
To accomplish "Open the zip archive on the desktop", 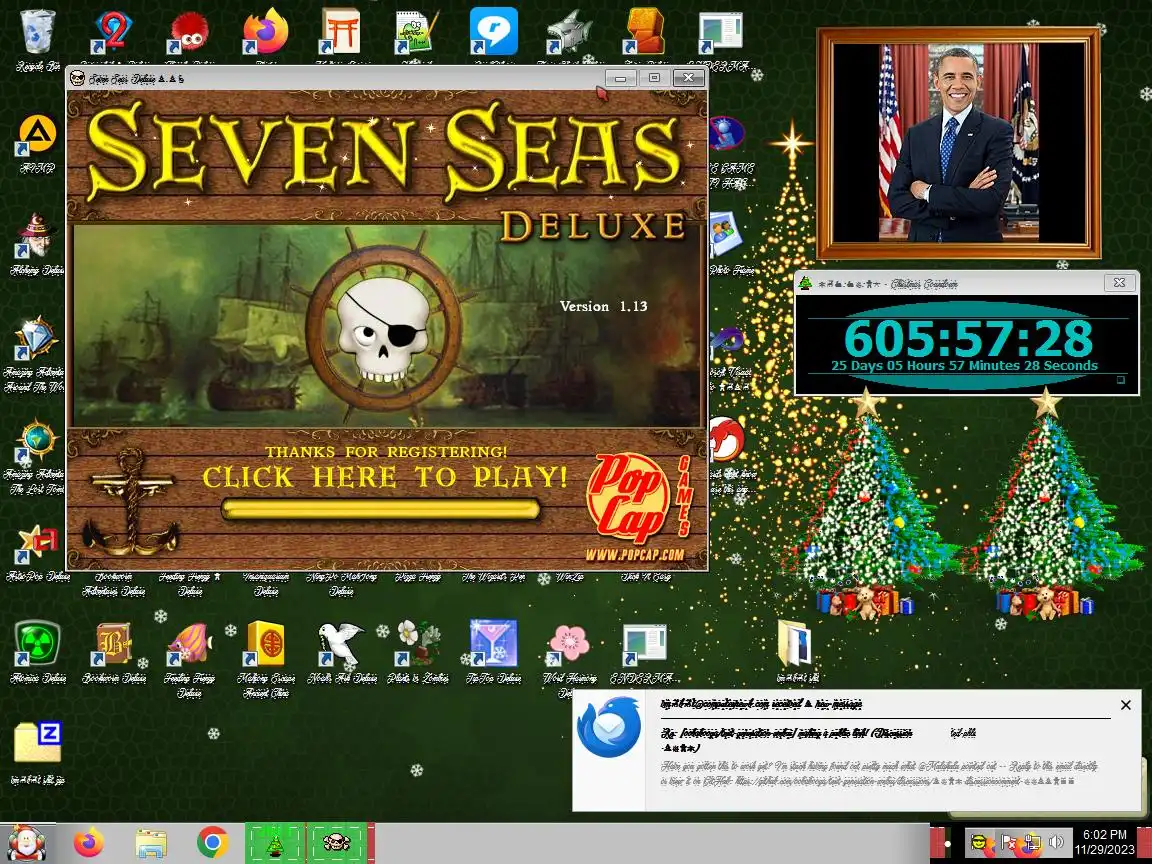I will pyautogui.click(x=37, y=742).
